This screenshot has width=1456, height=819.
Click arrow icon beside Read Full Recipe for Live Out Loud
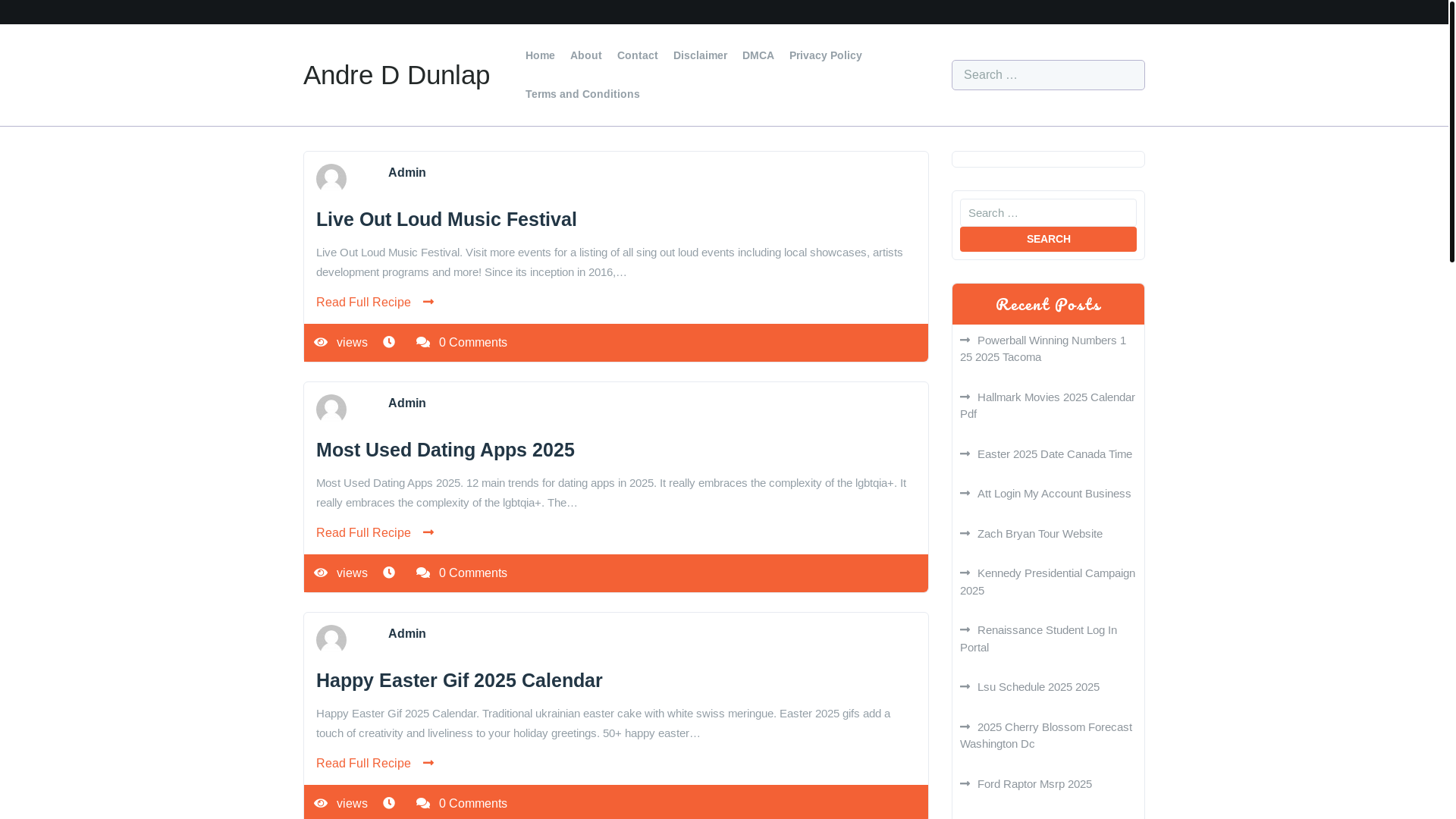coord(428,302)
